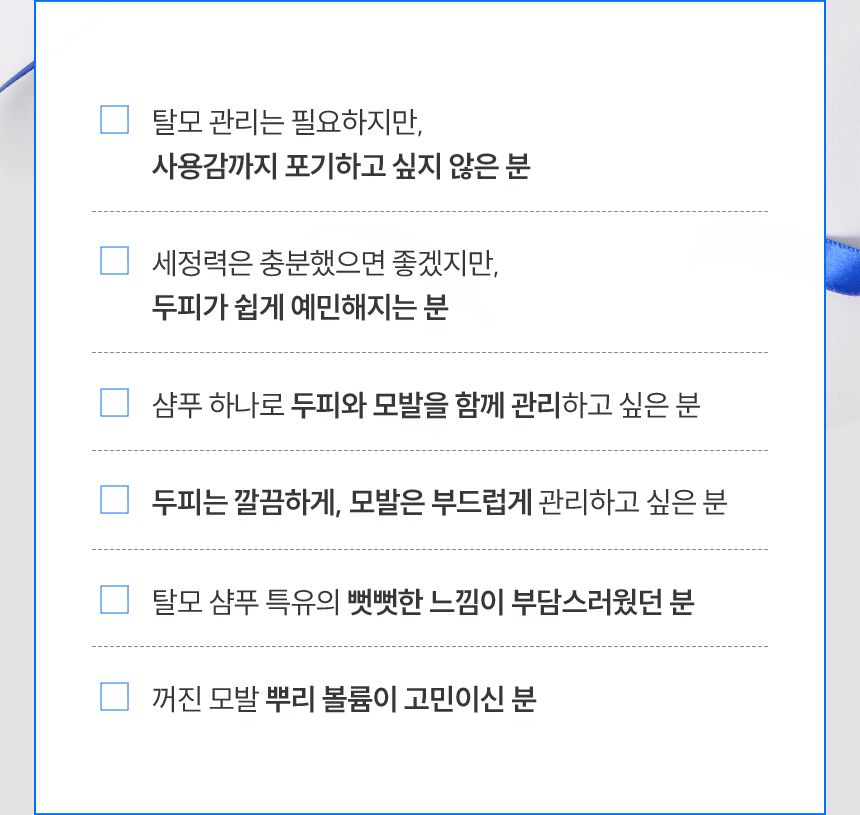Tick the "세정력은 충분했으면 좋겠지만" checkbox
The height and width of the screenshot is (815, 860).
point(115,260)
